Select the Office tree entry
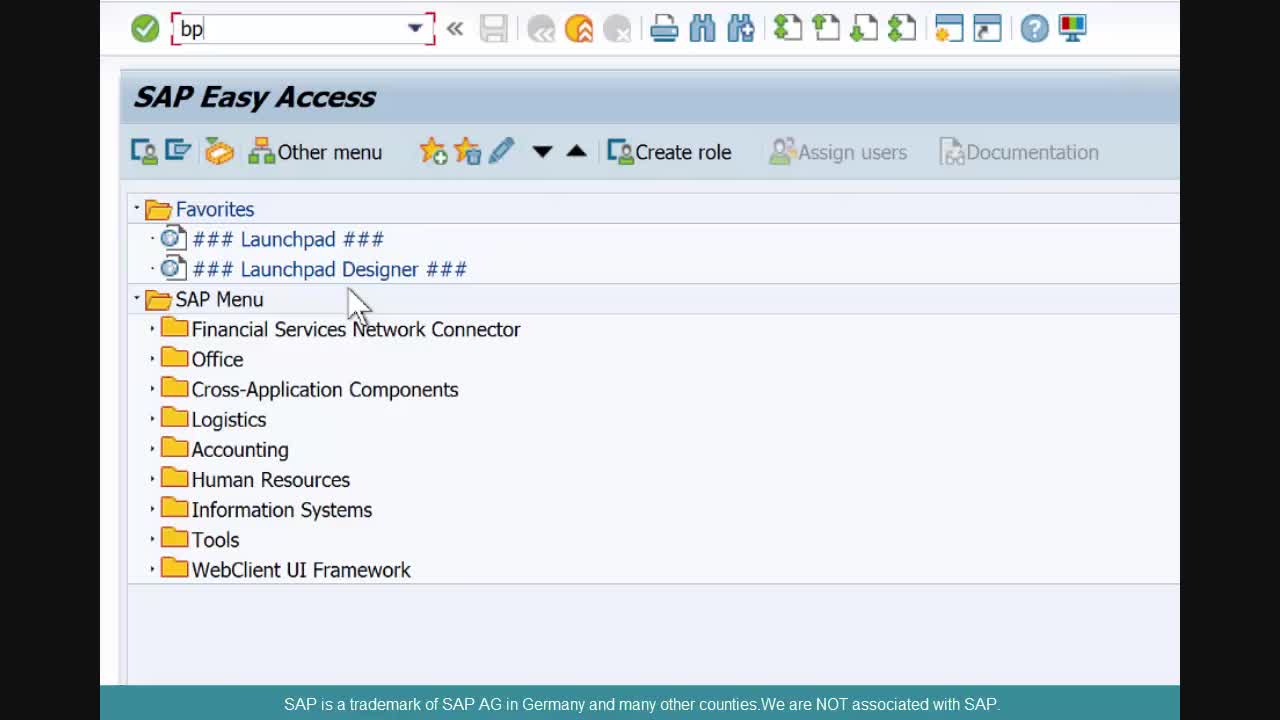Image resolution: width=1280 pixels, height=720 pixels. coord(217,360)
